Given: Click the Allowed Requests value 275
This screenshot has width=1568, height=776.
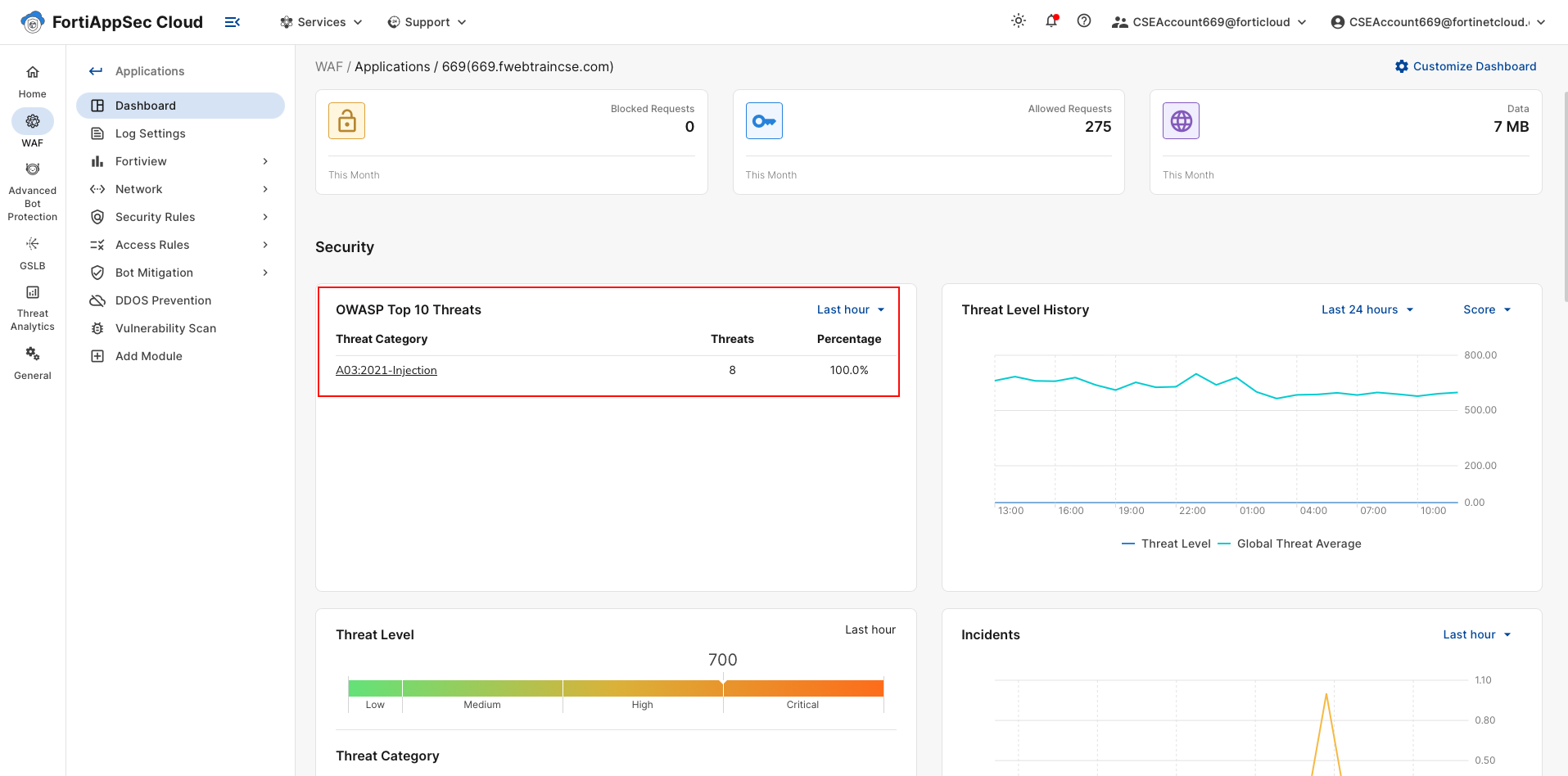Looking at the screenshot, I should click(x=1098, y=127).
